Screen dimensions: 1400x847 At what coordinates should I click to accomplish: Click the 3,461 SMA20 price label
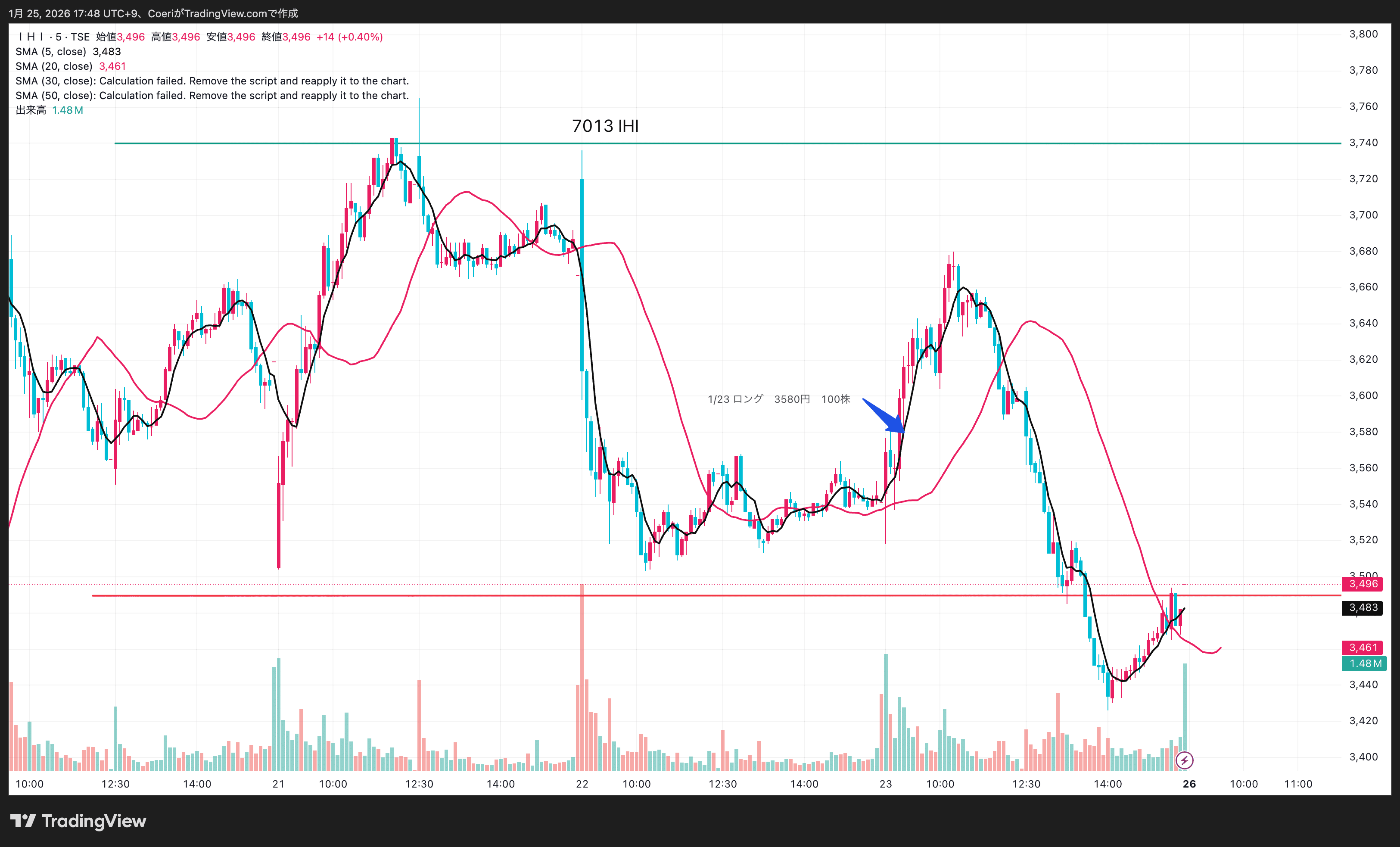tap(1363, 648)
